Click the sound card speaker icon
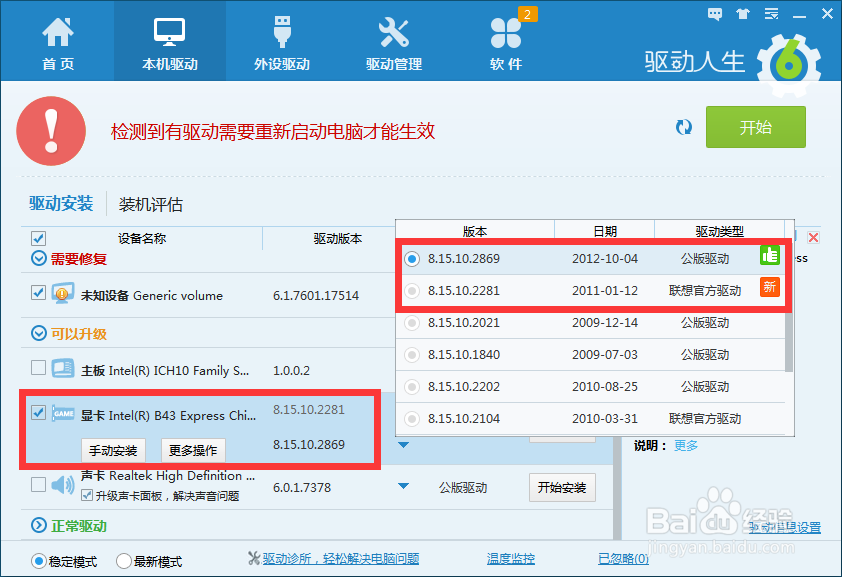Image resolution: width=842 pixels, height=577 pixels. click(x=63, y=485)
